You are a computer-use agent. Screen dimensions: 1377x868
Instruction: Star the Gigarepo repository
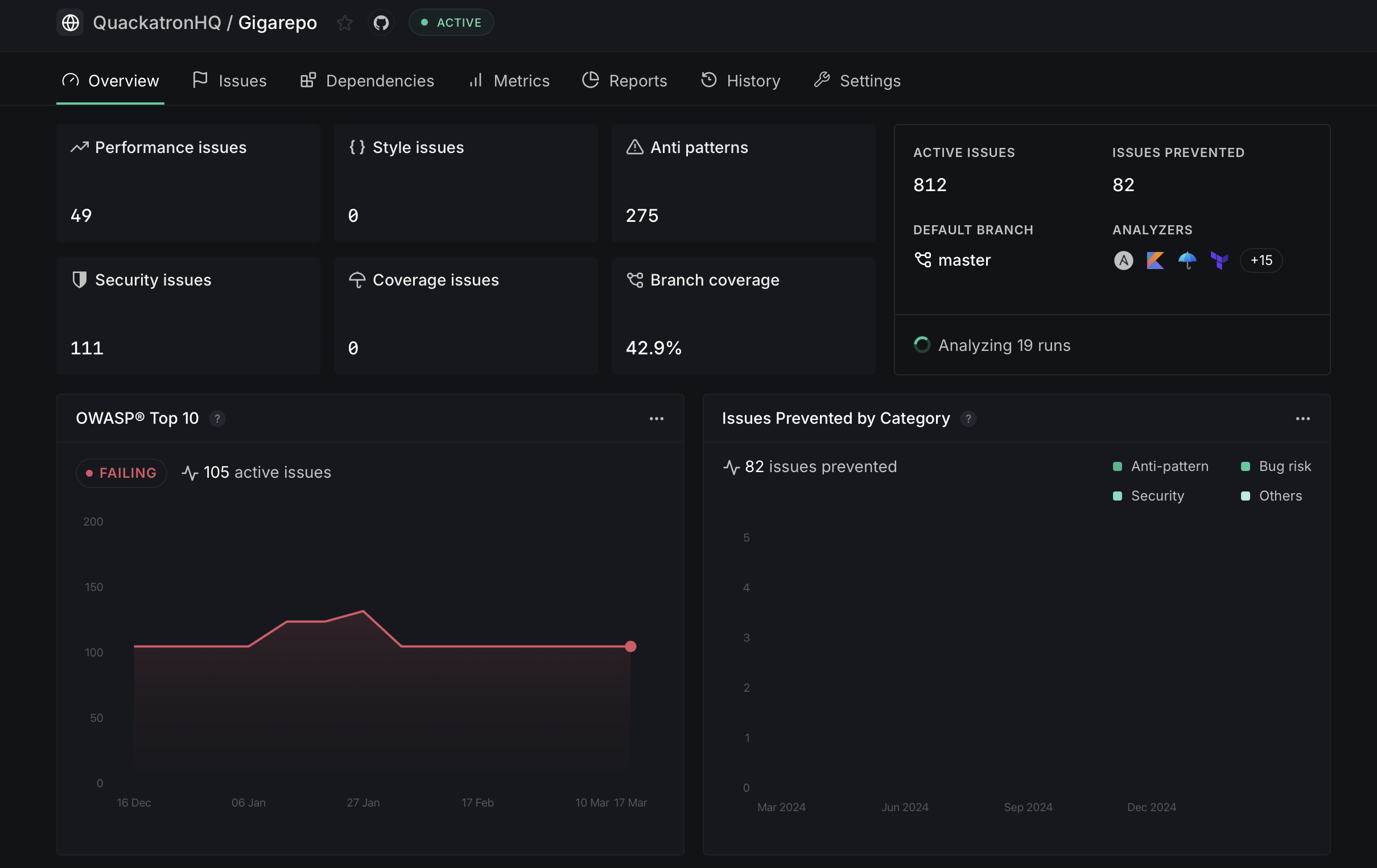344,23
